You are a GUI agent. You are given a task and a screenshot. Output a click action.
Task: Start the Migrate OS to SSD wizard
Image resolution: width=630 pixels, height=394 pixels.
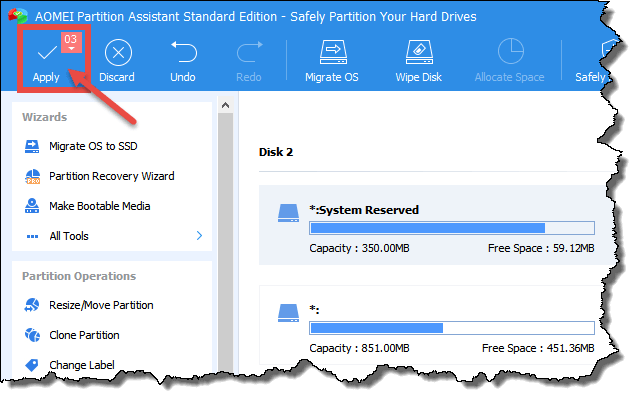93,146
